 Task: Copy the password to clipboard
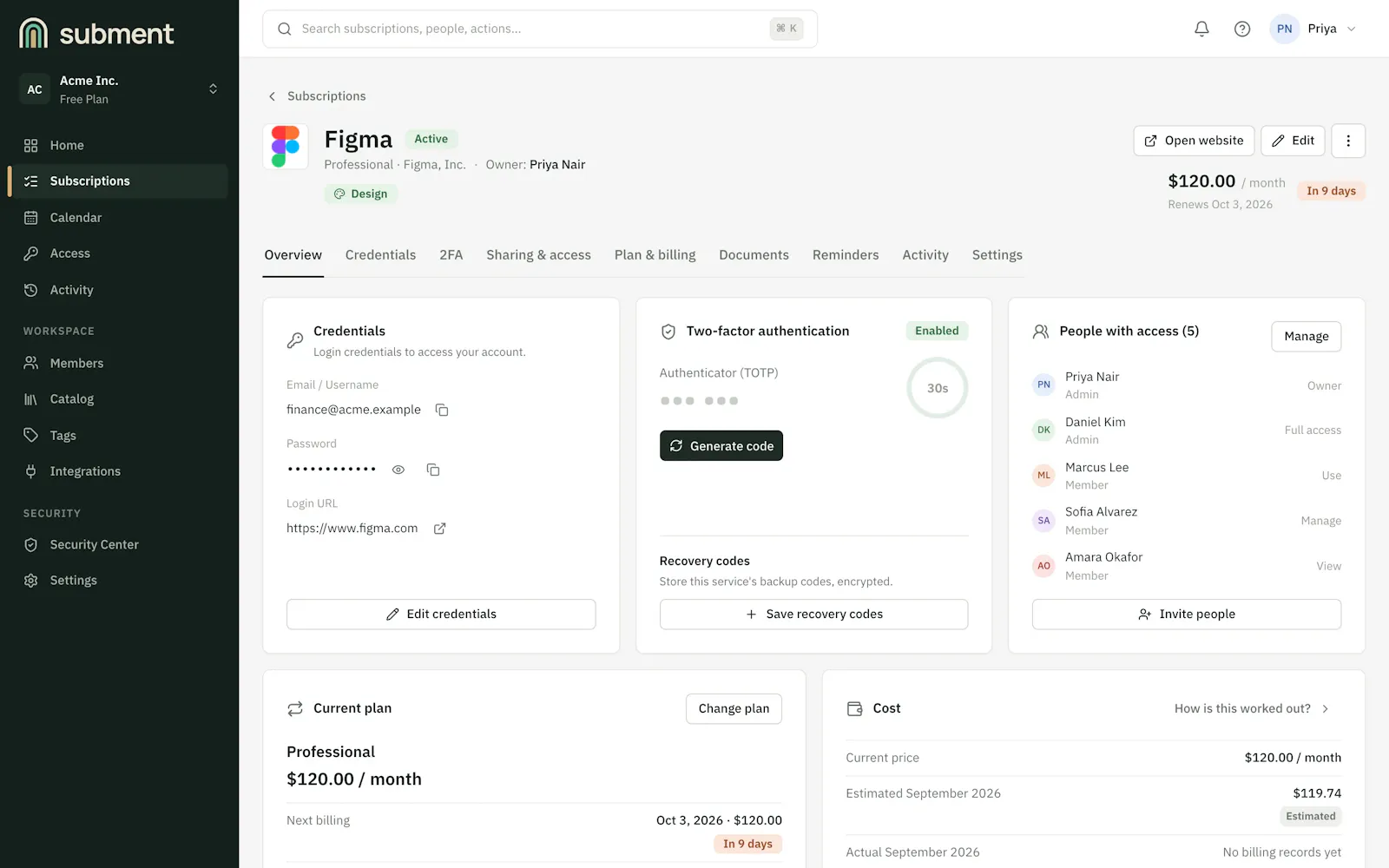point(433,470)
